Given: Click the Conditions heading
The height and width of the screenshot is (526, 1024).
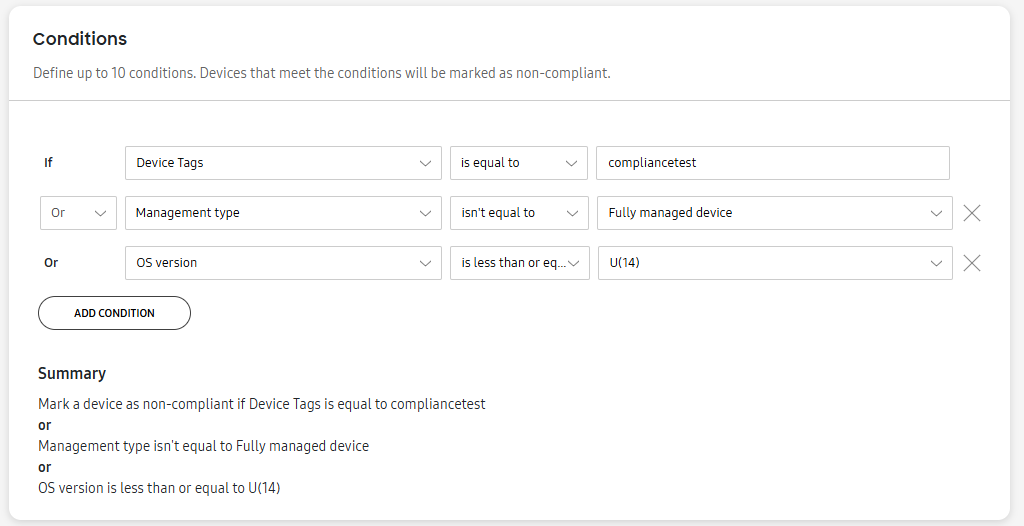Looking at the screenshot, I should pyautogui.click(x=80, y=39).
